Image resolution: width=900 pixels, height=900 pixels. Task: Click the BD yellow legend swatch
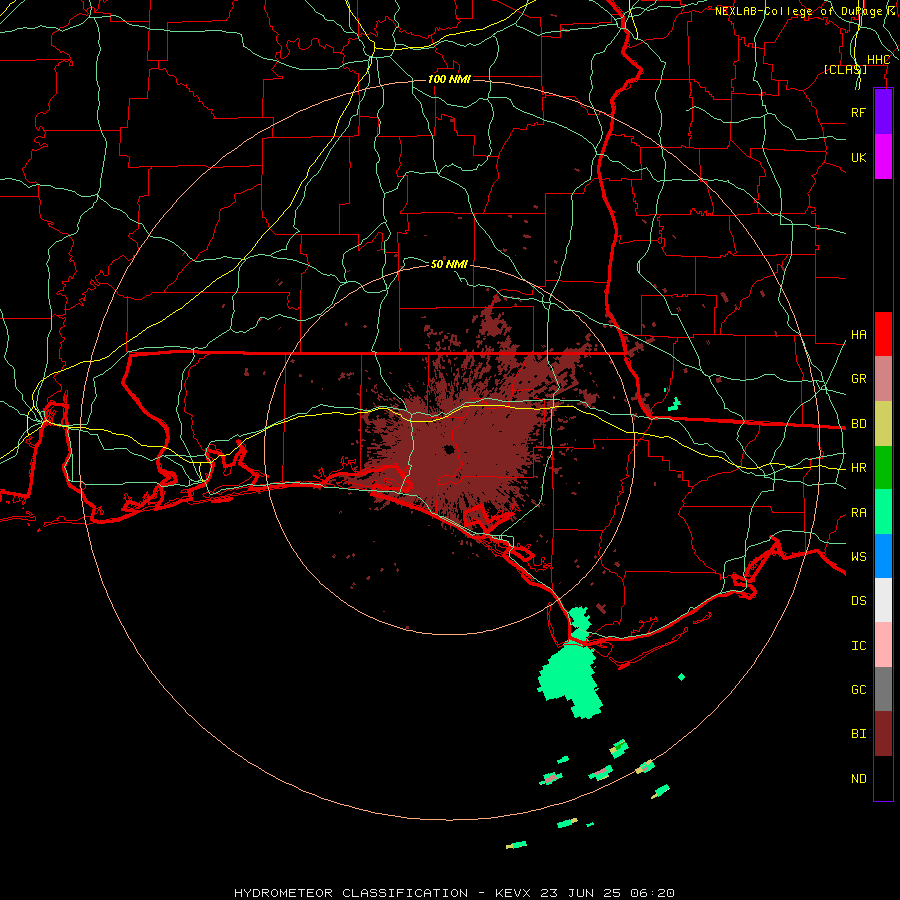pos(883,424)
